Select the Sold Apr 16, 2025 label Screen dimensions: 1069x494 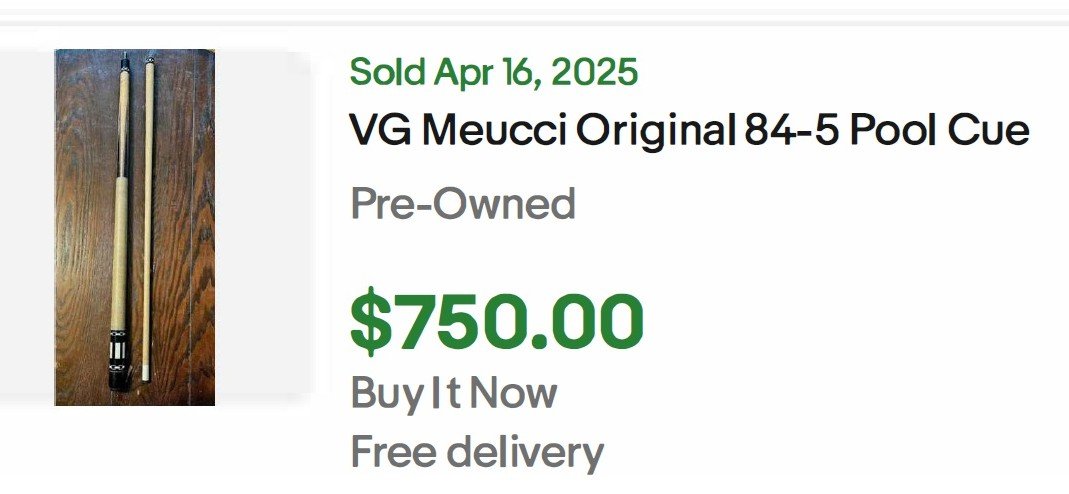click(x=494, y=72)
